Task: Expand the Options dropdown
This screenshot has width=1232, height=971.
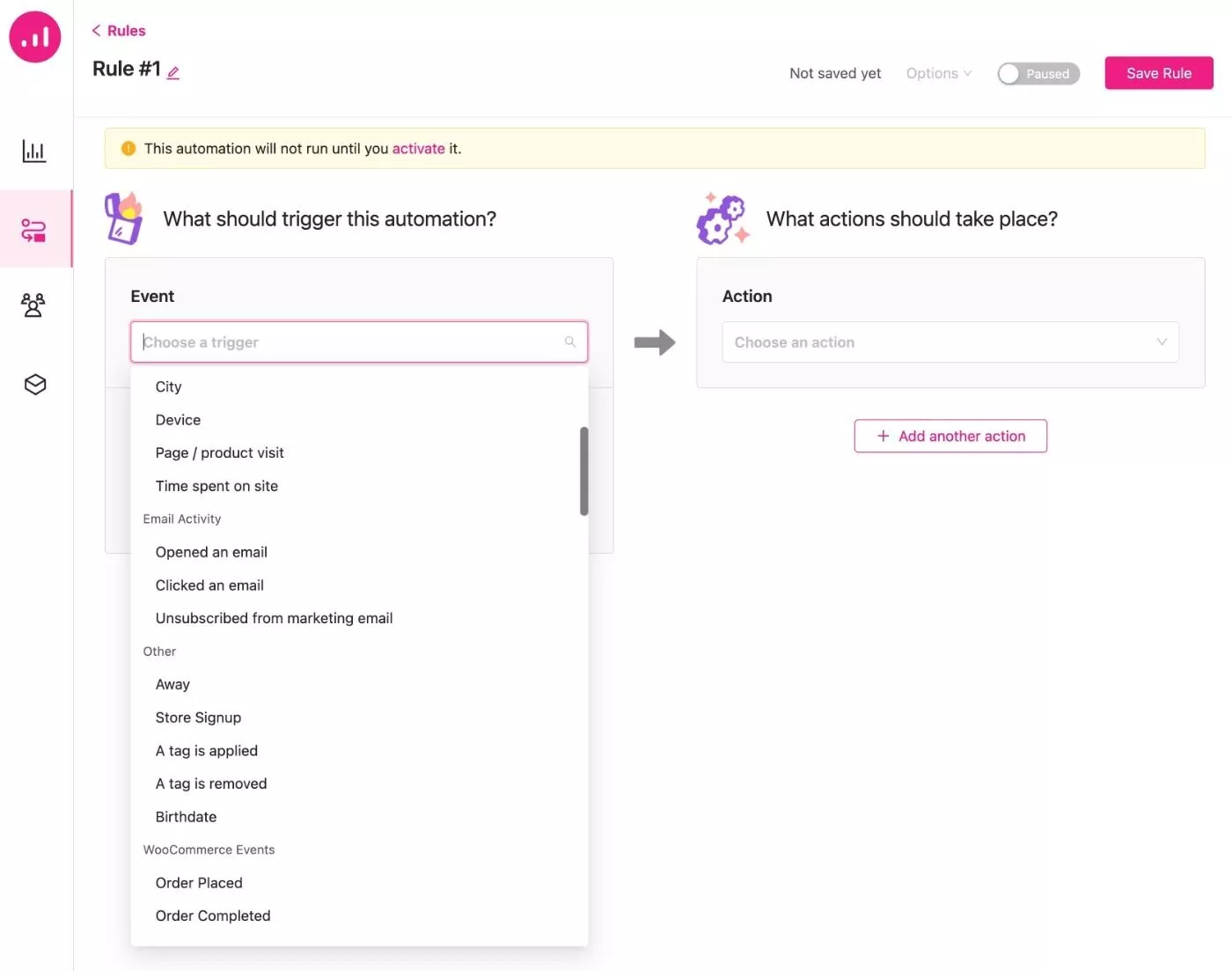Action: pyautogui.click(x=938, y=73)
